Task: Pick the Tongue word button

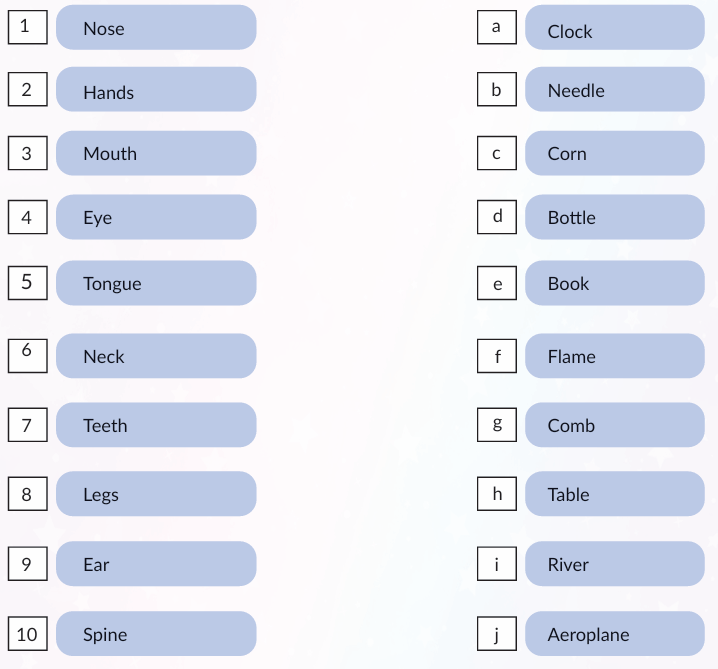Action: 155,283
